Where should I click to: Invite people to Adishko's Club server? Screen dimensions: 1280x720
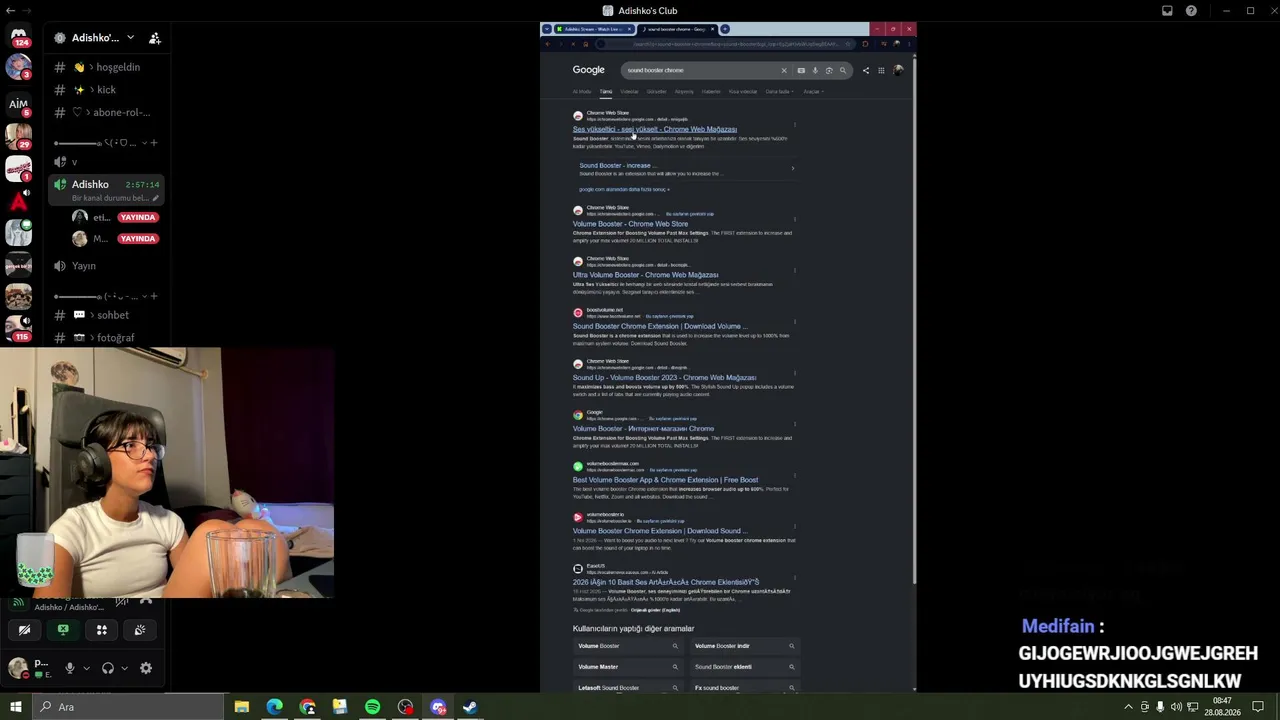(155, 38)
